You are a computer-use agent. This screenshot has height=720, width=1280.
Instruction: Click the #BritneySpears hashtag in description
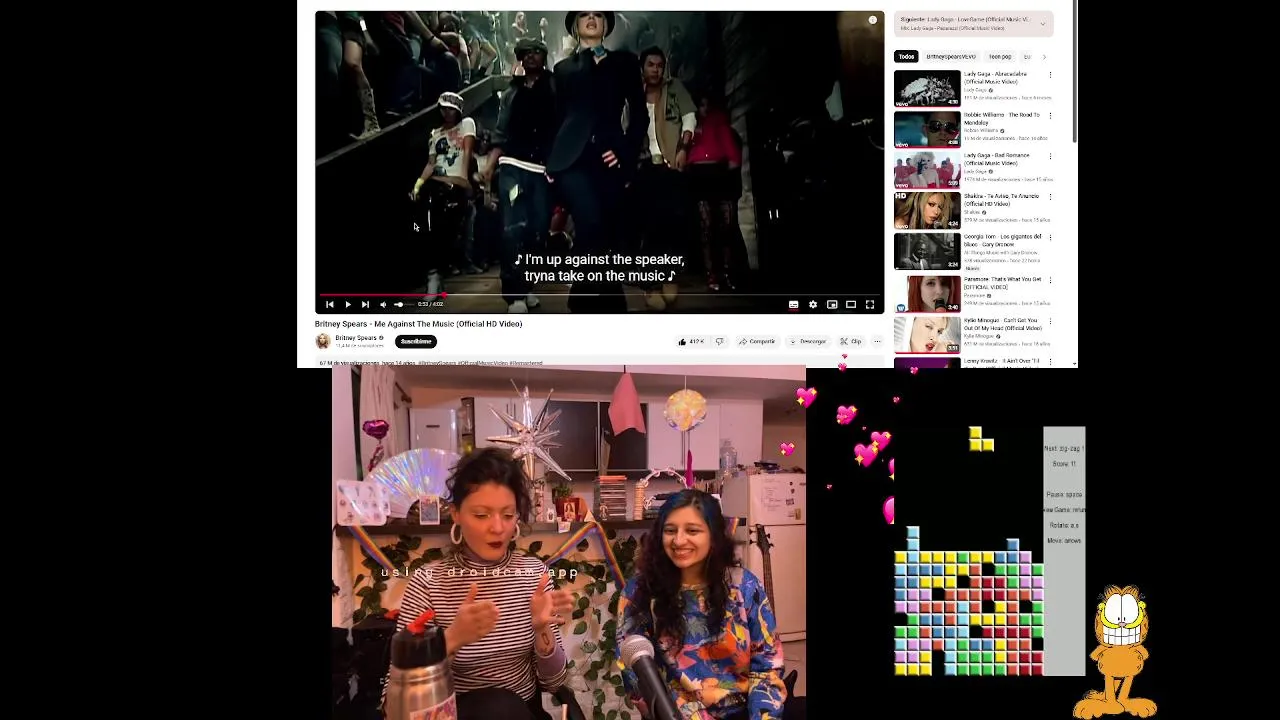pos(437,363)
